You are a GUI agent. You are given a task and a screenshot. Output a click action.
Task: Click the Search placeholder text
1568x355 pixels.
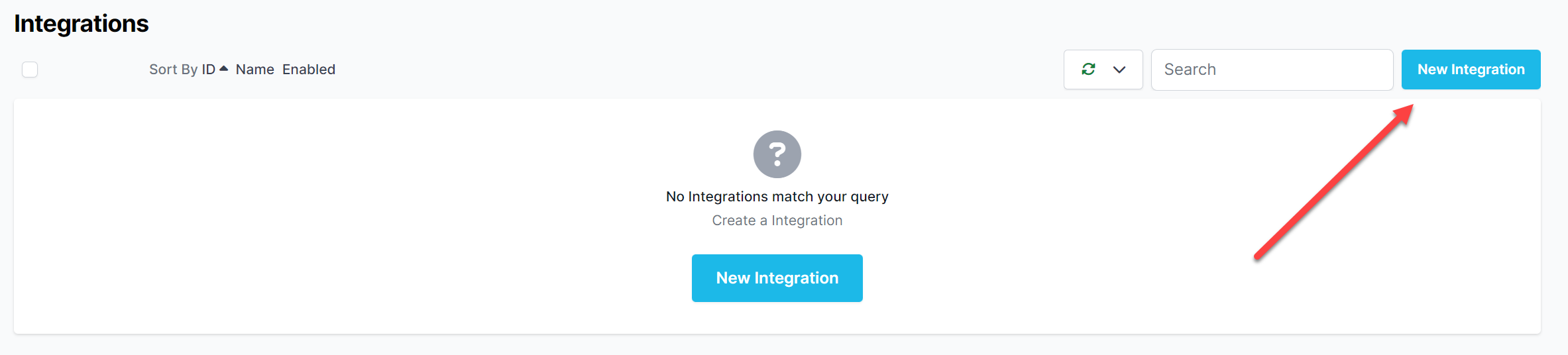[x=1190, y=70]
